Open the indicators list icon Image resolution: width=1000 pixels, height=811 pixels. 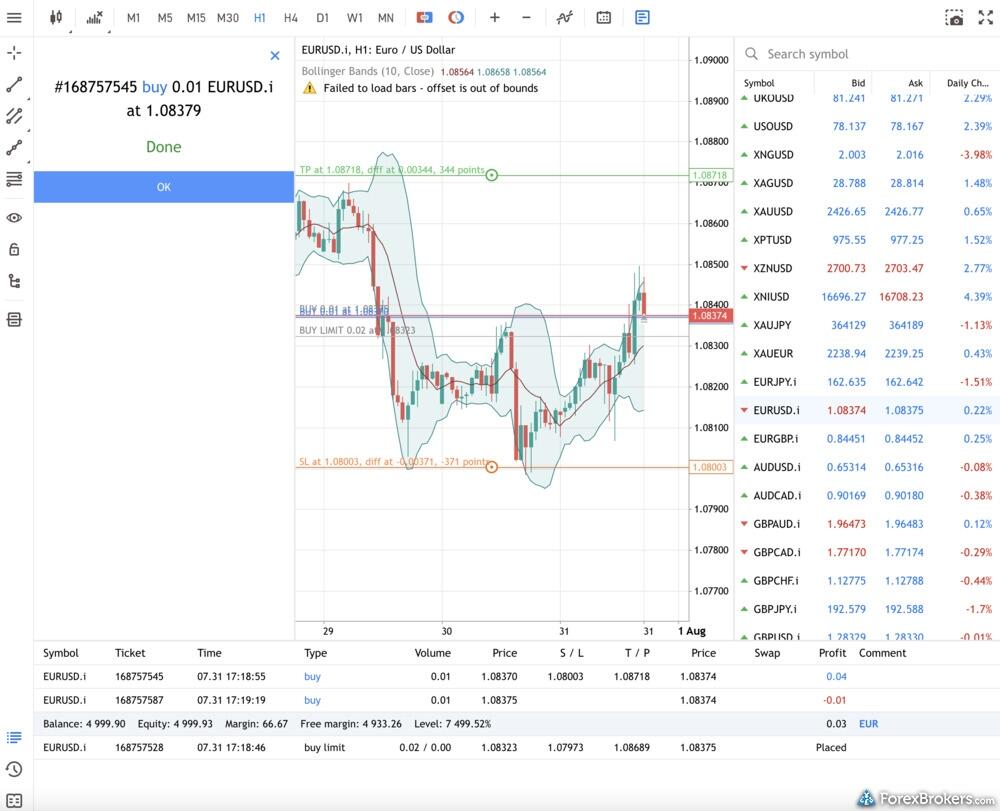(x=565, y=18)
